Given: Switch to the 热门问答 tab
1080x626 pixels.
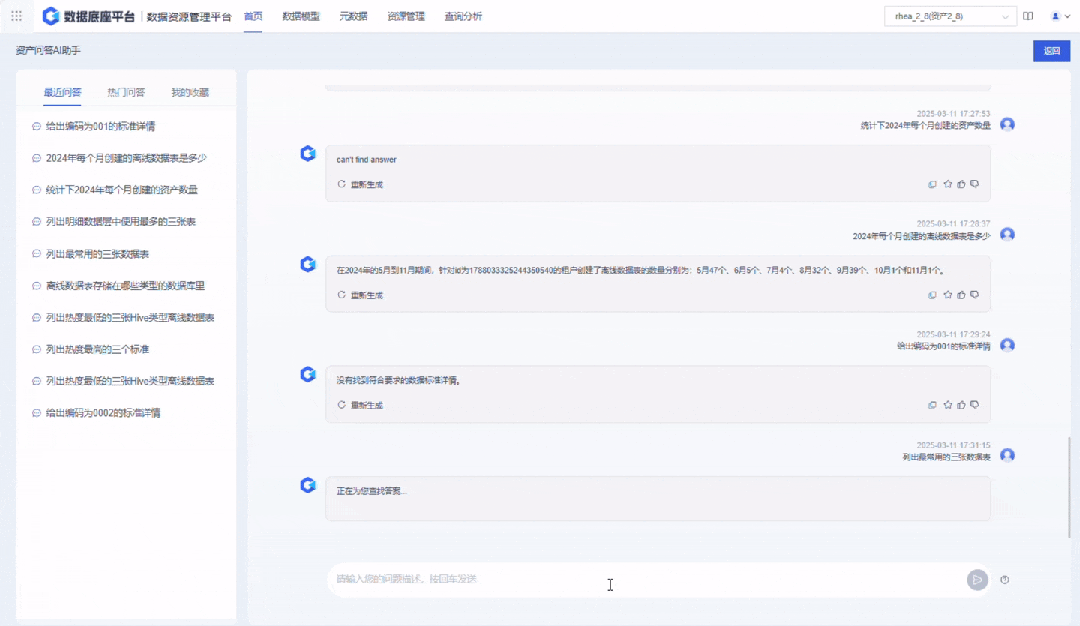Looking at the screenshot, I should (x=126, y=93).
